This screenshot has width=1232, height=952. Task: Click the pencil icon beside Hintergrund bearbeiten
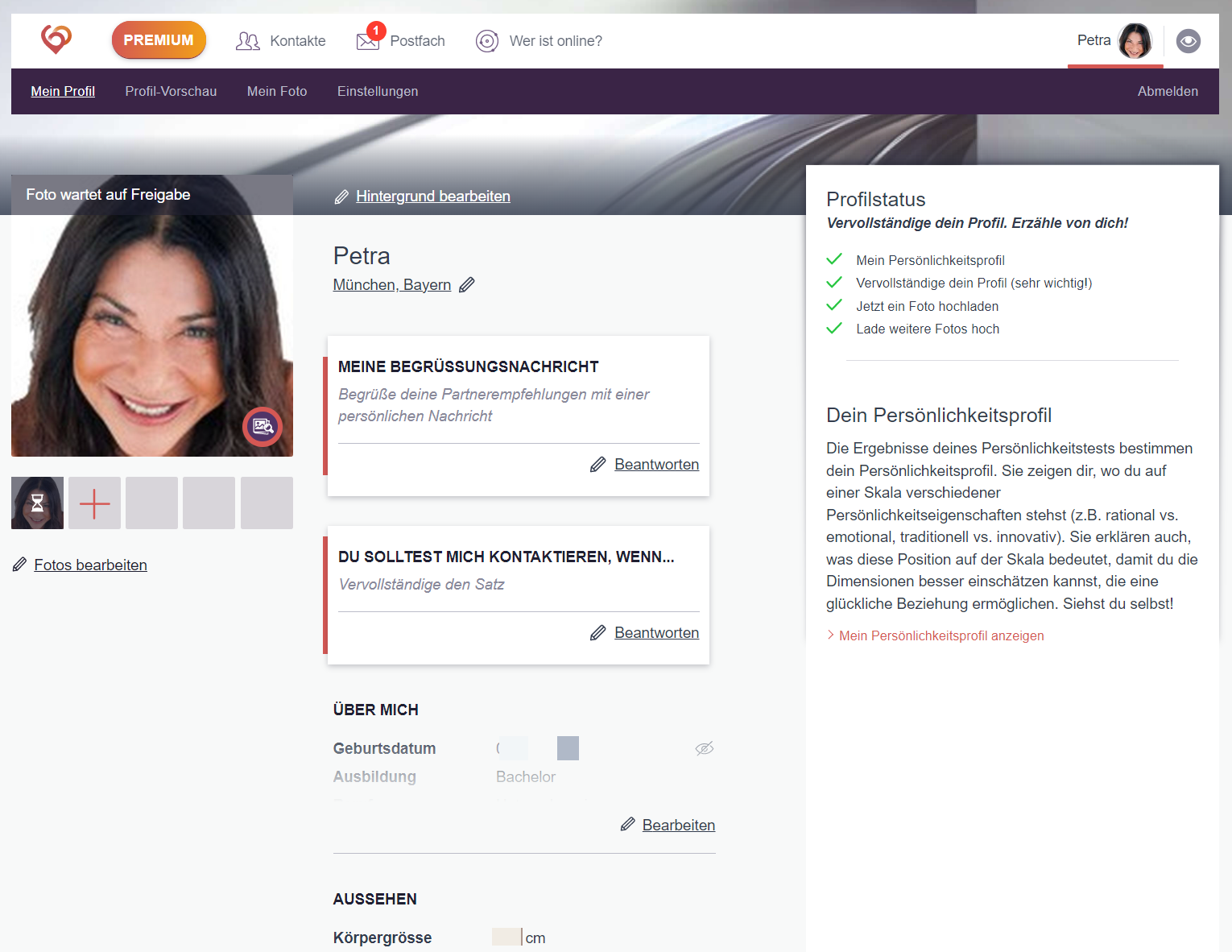pyautogui.click(x=341, y=197)
